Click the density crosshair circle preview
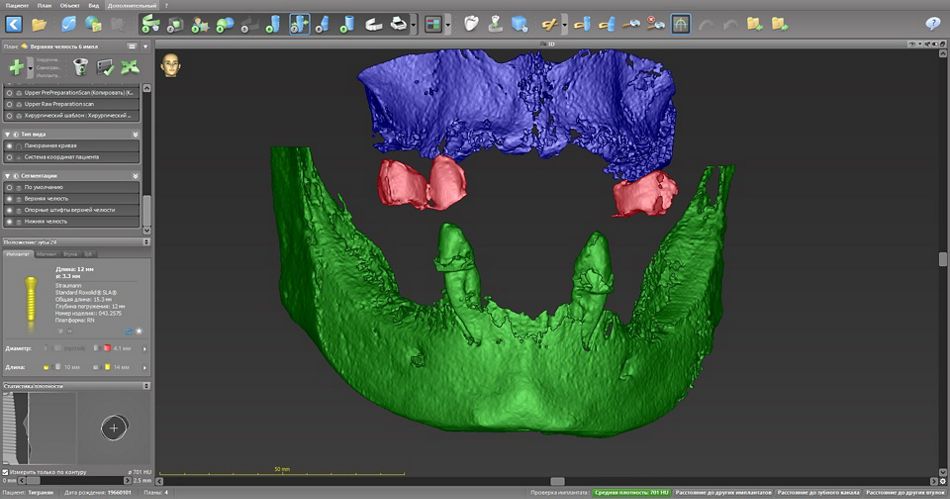This screenshot has width=950, height=499. tap(114, 429)
